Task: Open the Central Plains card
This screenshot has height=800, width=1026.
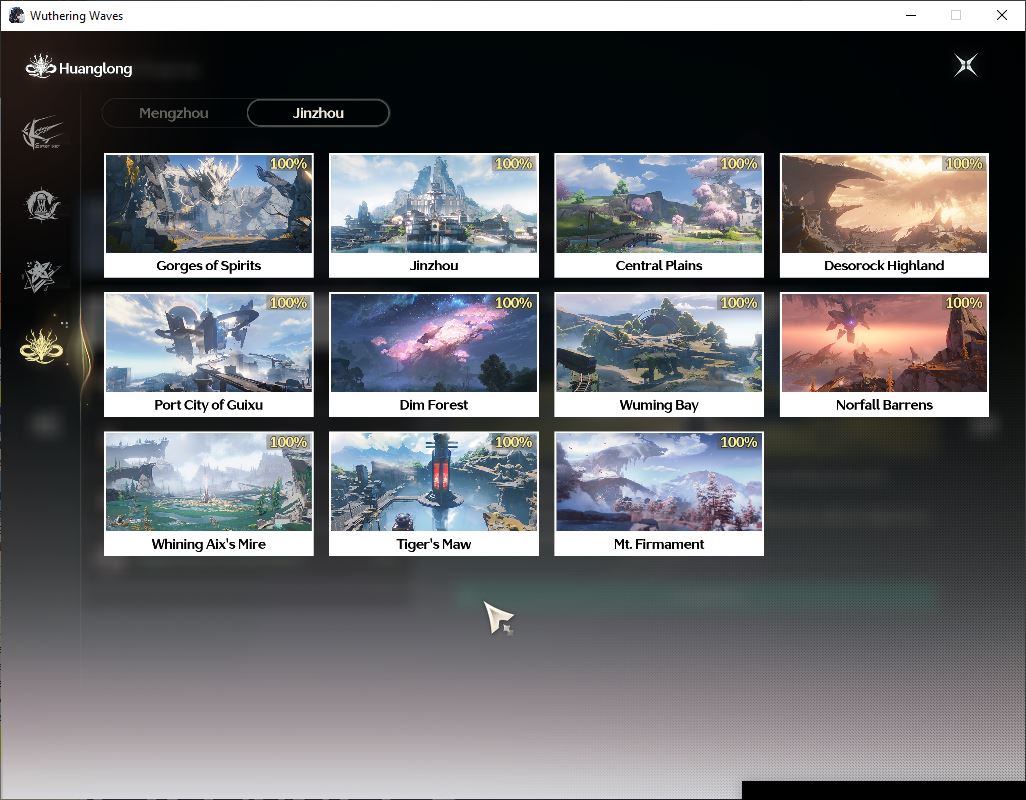Action: click(x=659, y=215)
